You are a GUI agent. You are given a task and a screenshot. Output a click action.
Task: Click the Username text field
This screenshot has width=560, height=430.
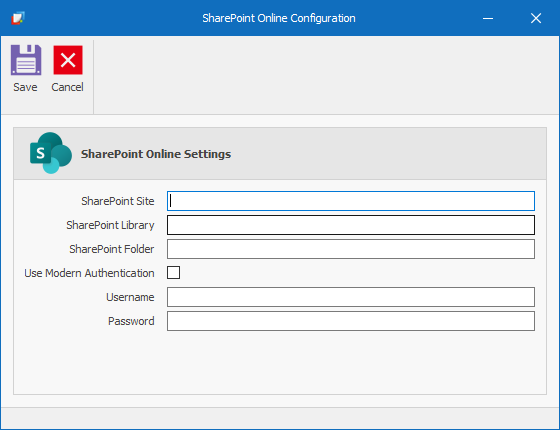tap(351, 297)
